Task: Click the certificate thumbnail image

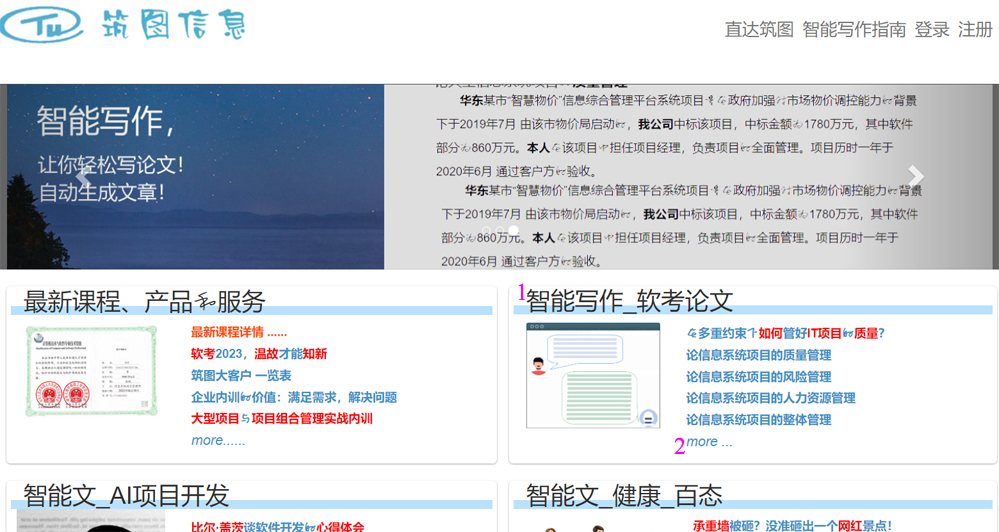Action: click(91, 371)
